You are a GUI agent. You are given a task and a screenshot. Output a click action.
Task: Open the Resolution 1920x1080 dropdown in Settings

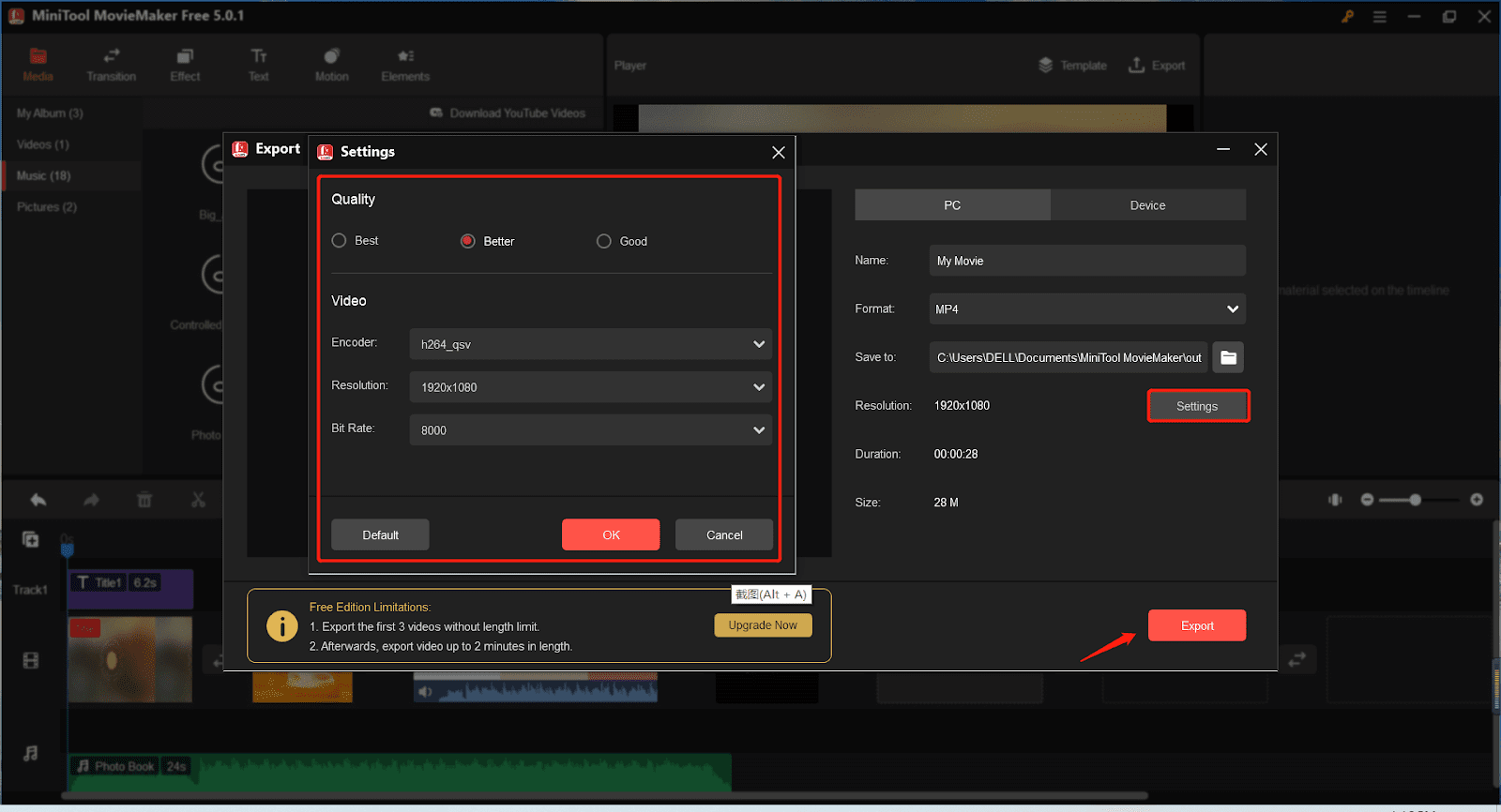[x=590, y=387]
